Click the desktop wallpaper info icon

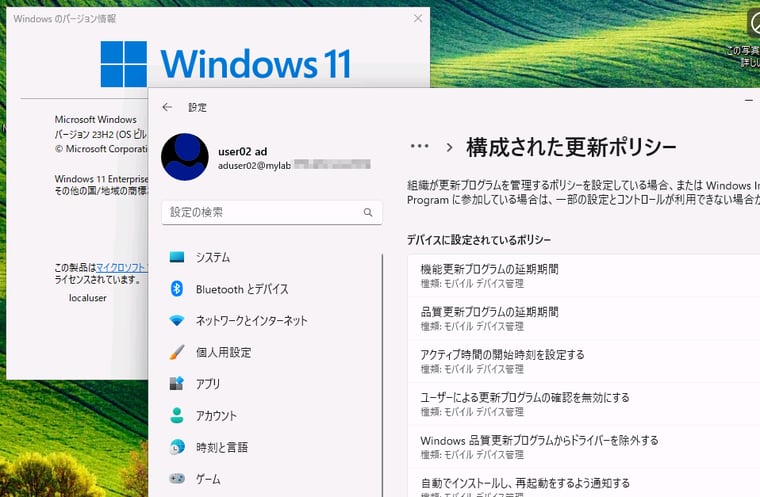coord(754,23)
